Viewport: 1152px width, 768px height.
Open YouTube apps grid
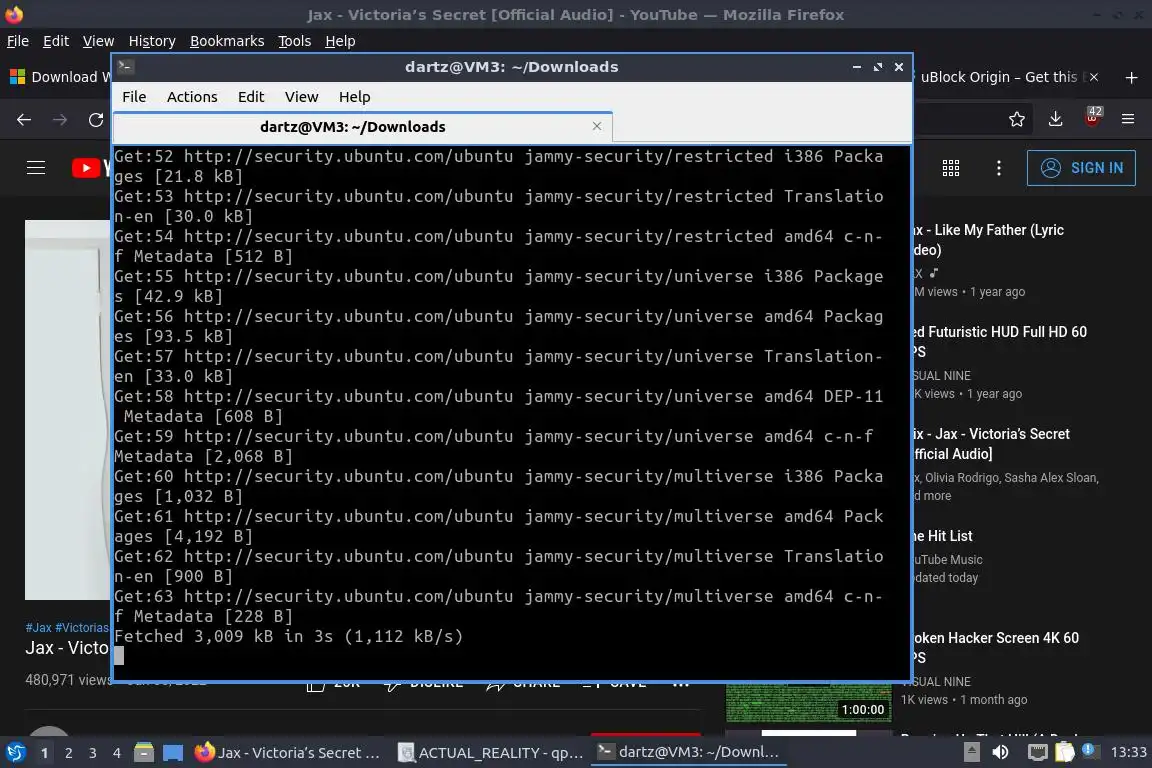(x=951, y=168)
